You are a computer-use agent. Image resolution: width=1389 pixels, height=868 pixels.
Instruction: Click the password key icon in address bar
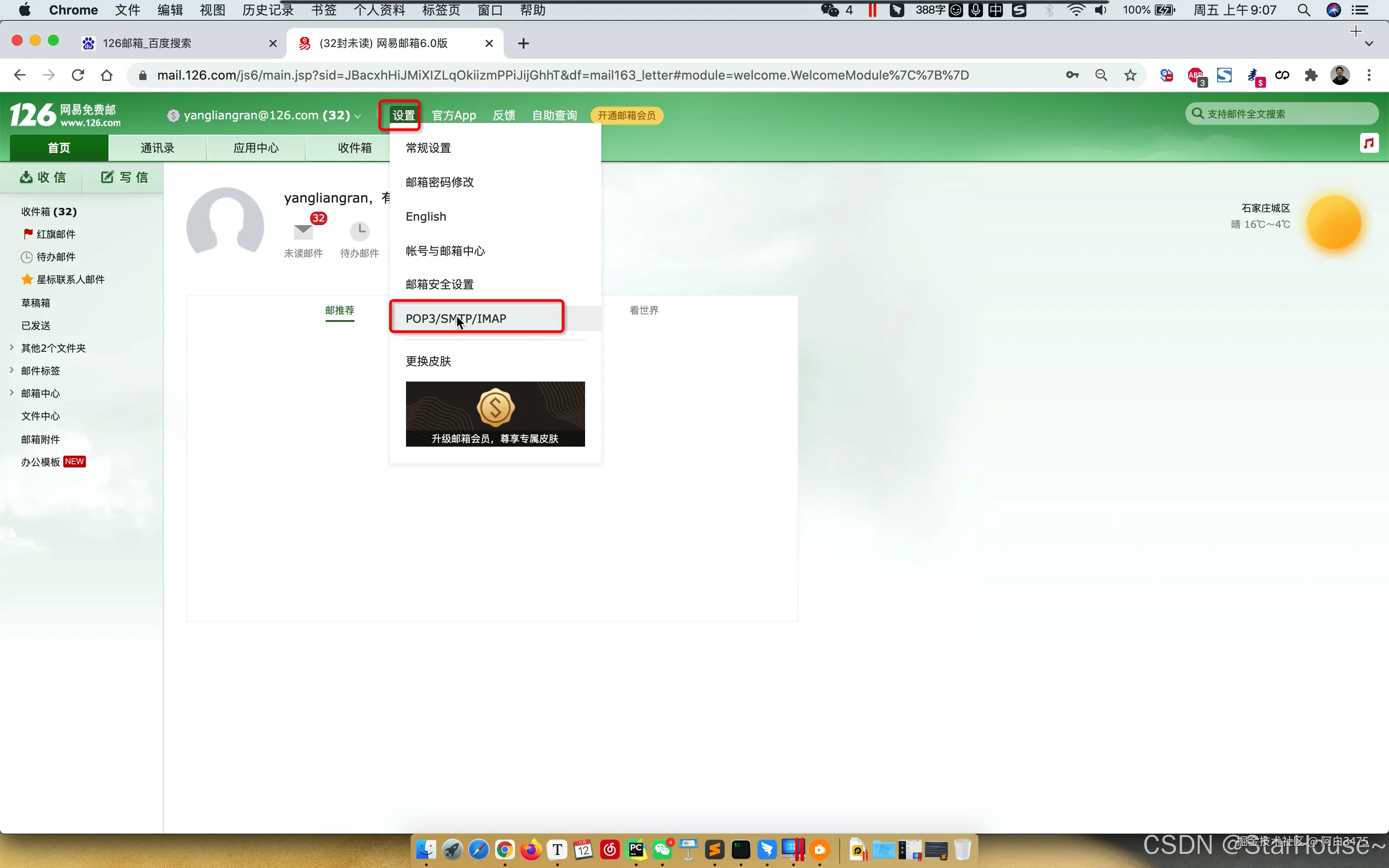coord(1072,75)
